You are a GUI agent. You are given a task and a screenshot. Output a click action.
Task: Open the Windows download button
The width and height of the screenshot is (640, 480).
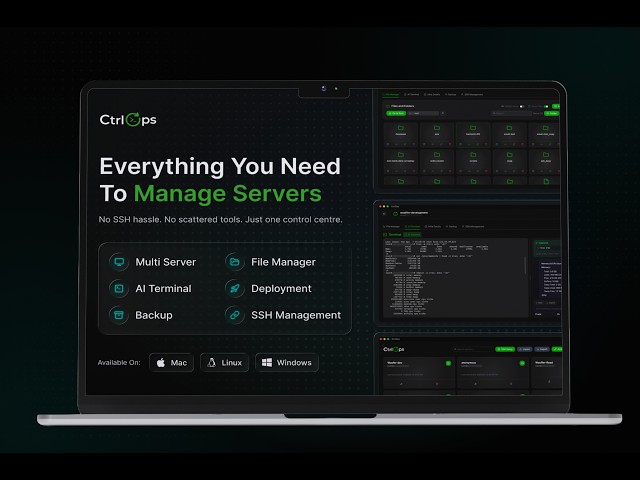coord(287,362)
